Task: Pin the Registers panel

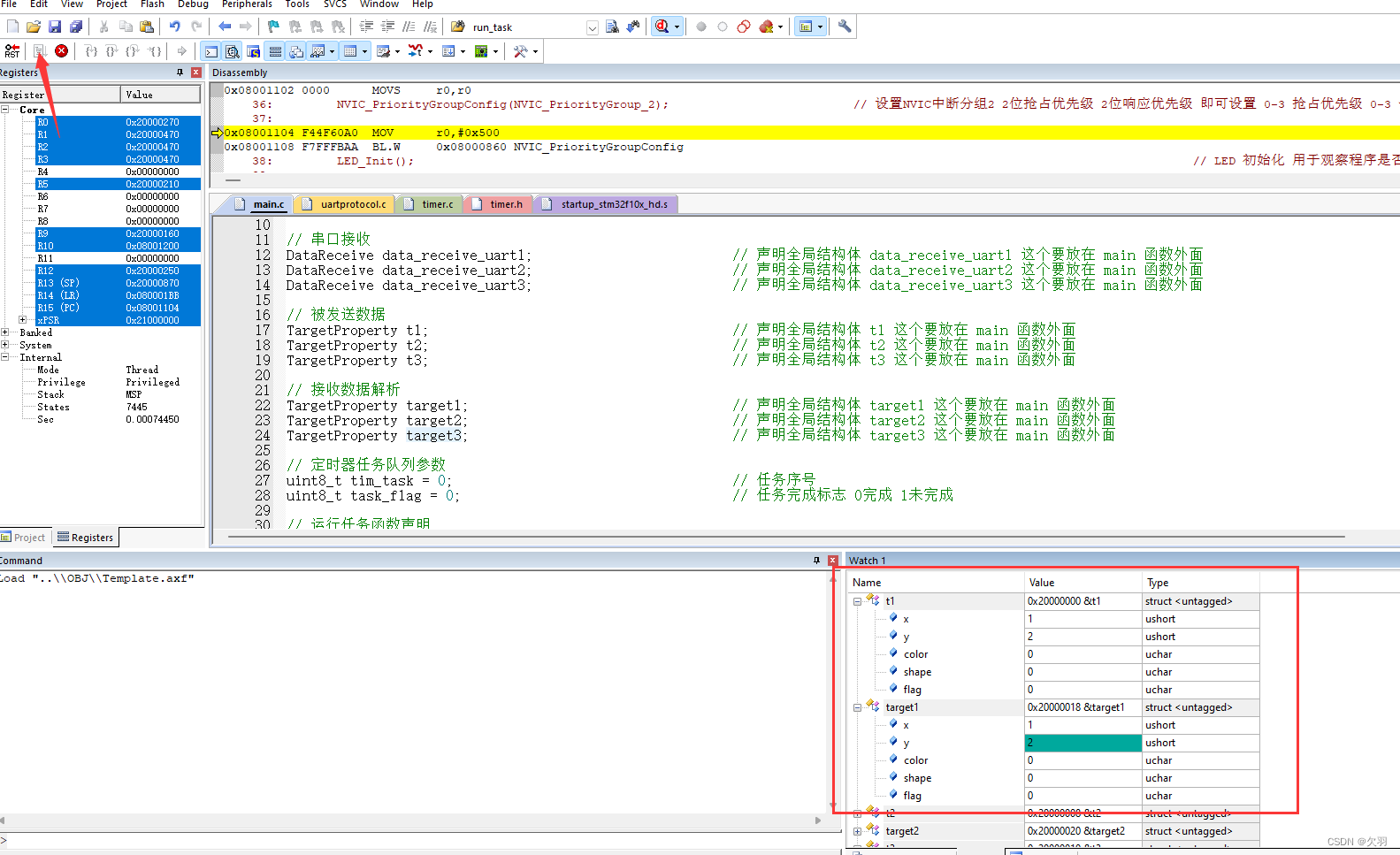Action: click(180, 73)
